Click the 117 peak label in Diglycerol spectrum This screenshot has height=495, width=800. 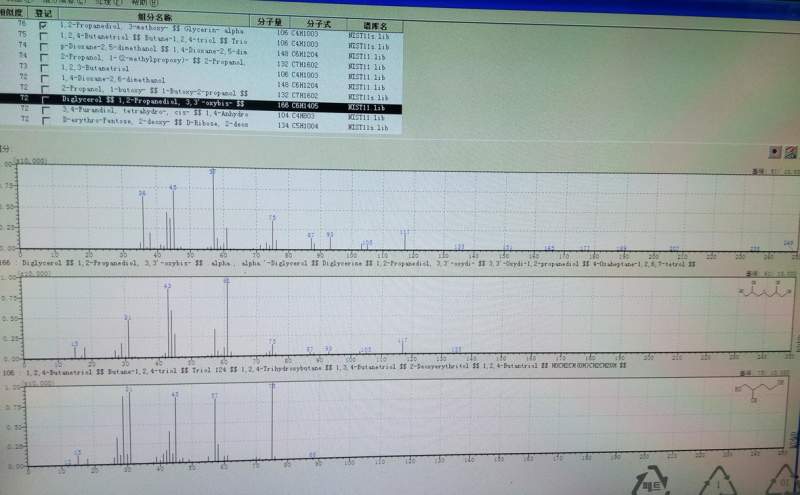(403, 341)
